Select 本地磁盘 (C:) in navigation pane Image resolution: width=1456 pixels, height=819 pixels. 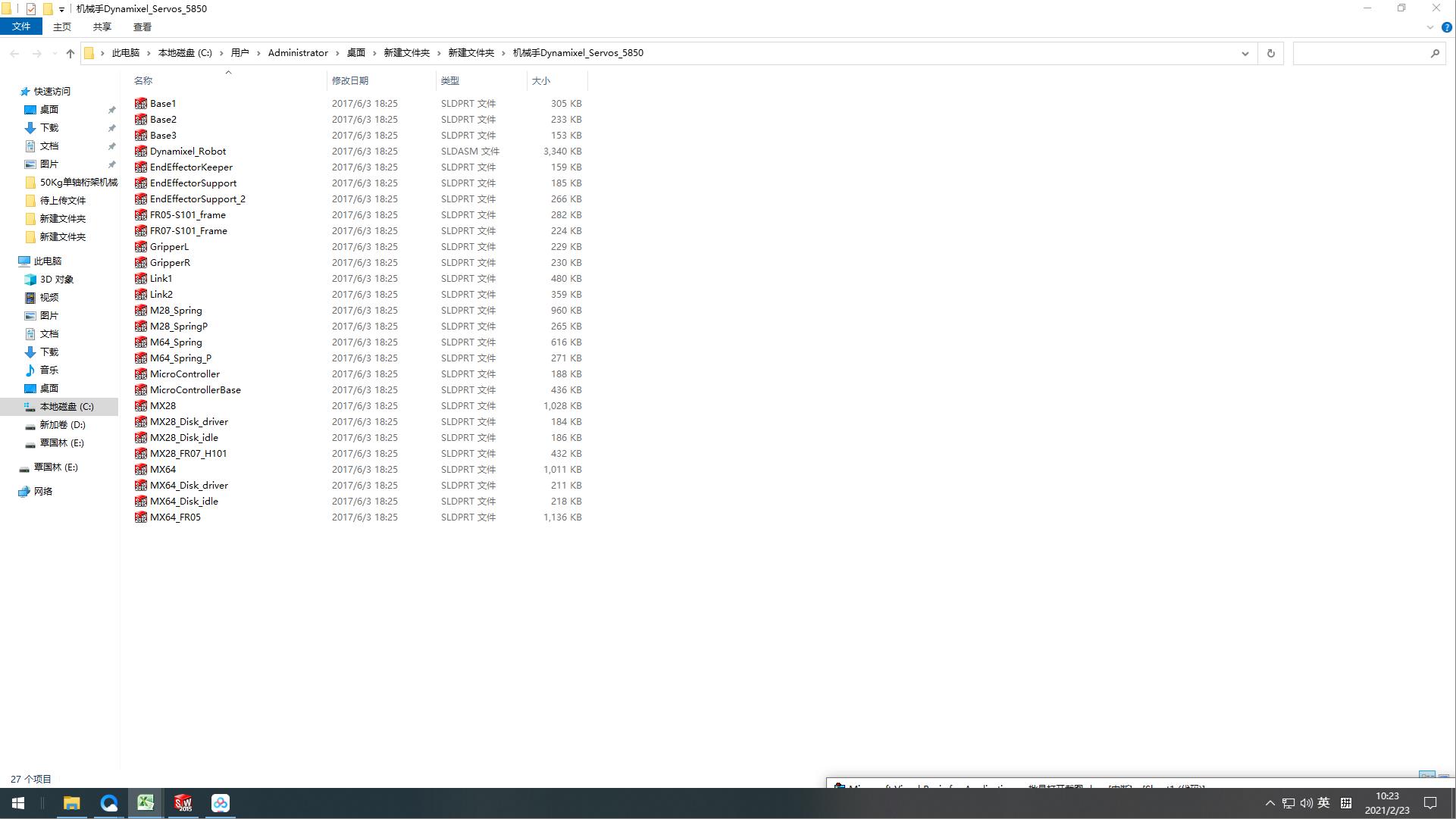click(67, 407)
